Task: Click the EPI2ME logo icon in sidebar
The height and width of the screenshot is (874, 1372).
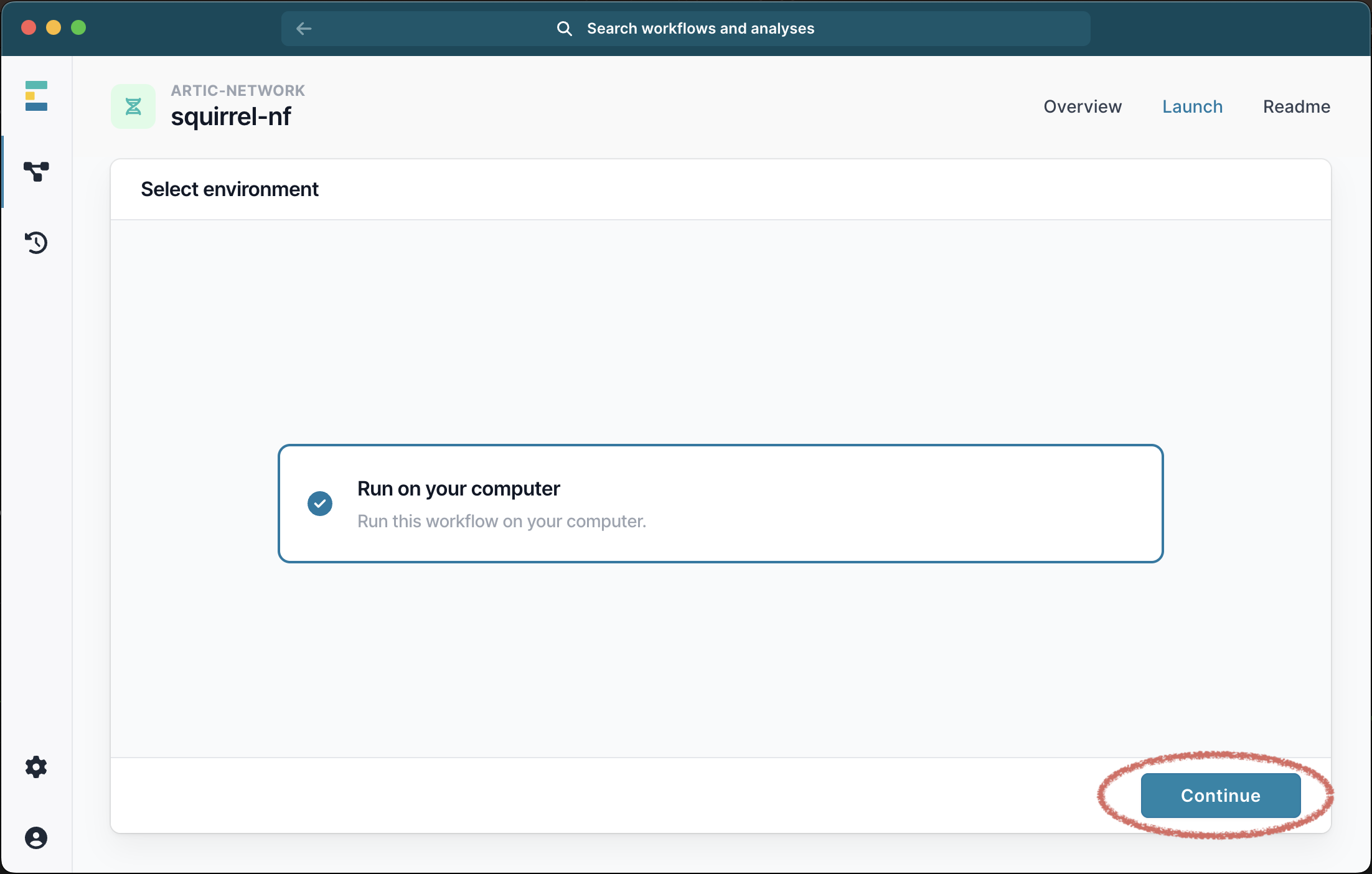Action: (x=36, y=96)
